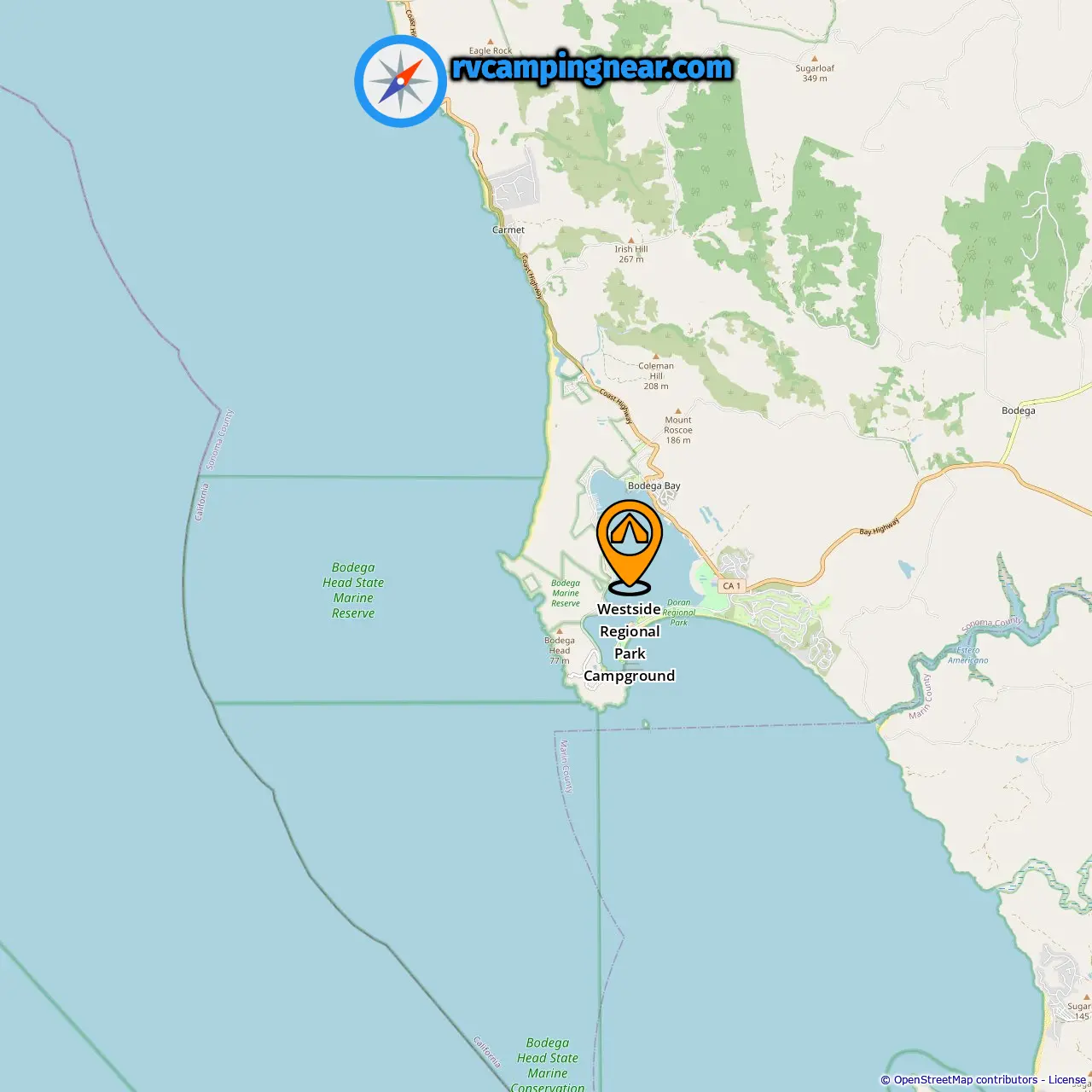Select the Bodega Bay town label
This screenshot has height=1092, width=1092.
click(x=654, y=485)
